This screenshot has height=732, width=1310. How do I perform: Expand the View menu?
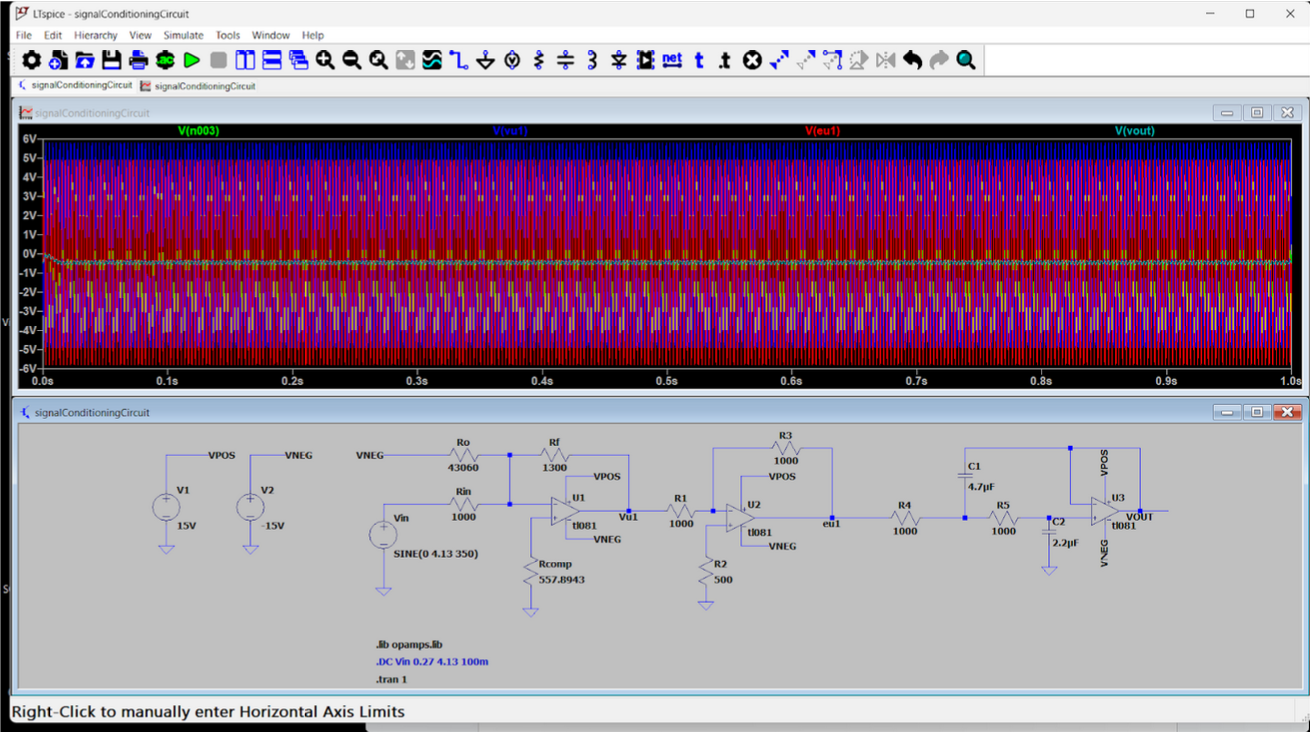coord(140,35)
